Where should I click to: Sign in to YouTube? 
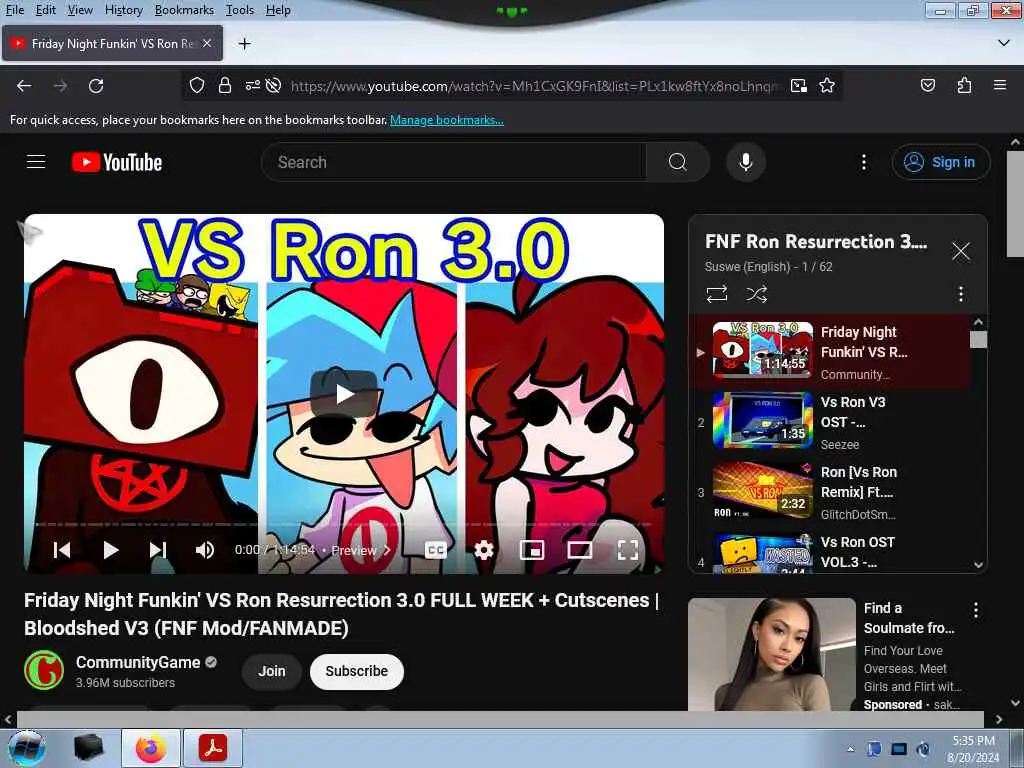pos(940,162)
